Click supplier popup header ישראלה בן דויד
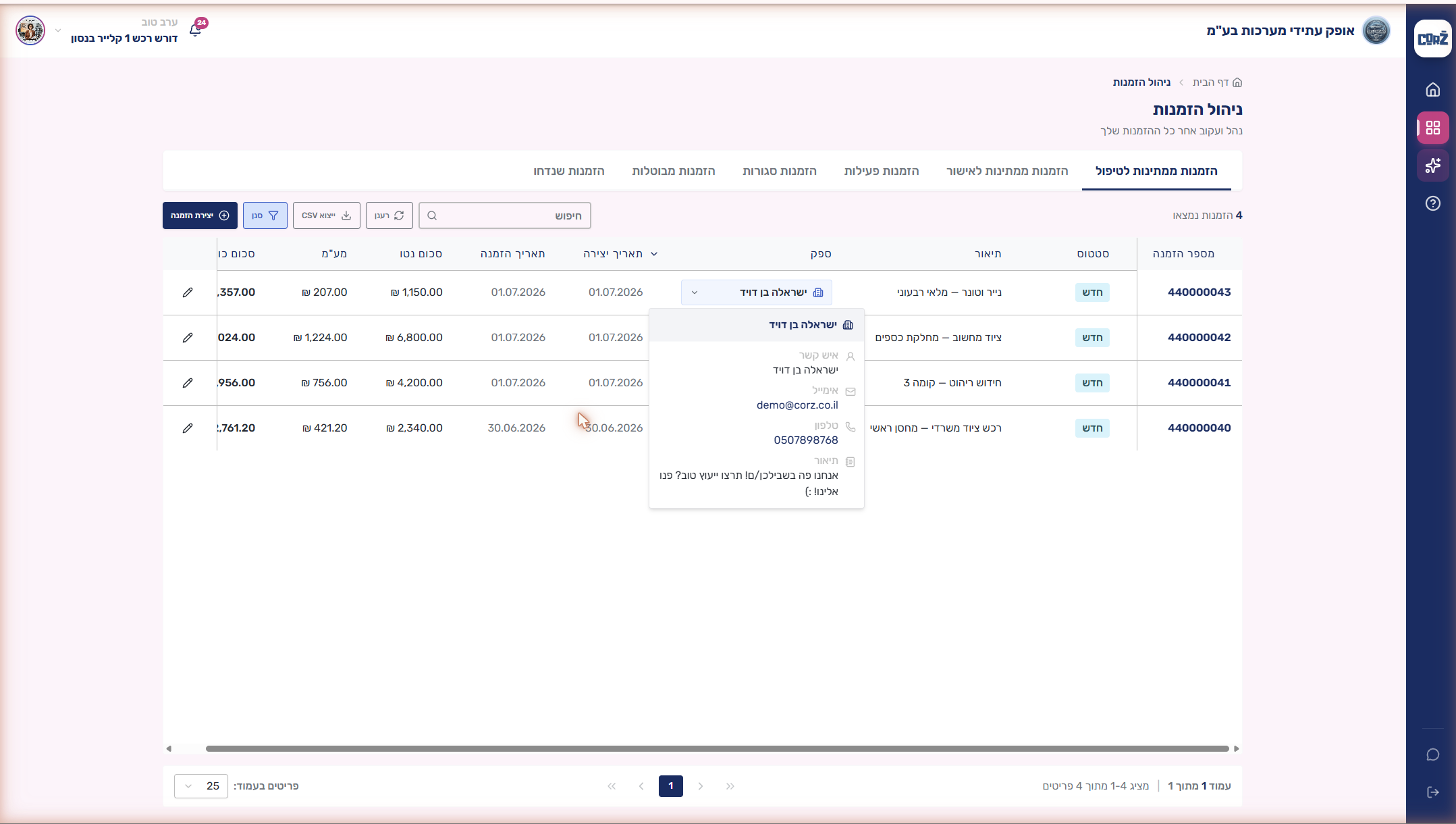The width and height of the screenshot is (1456, 824). coord(757,325)
